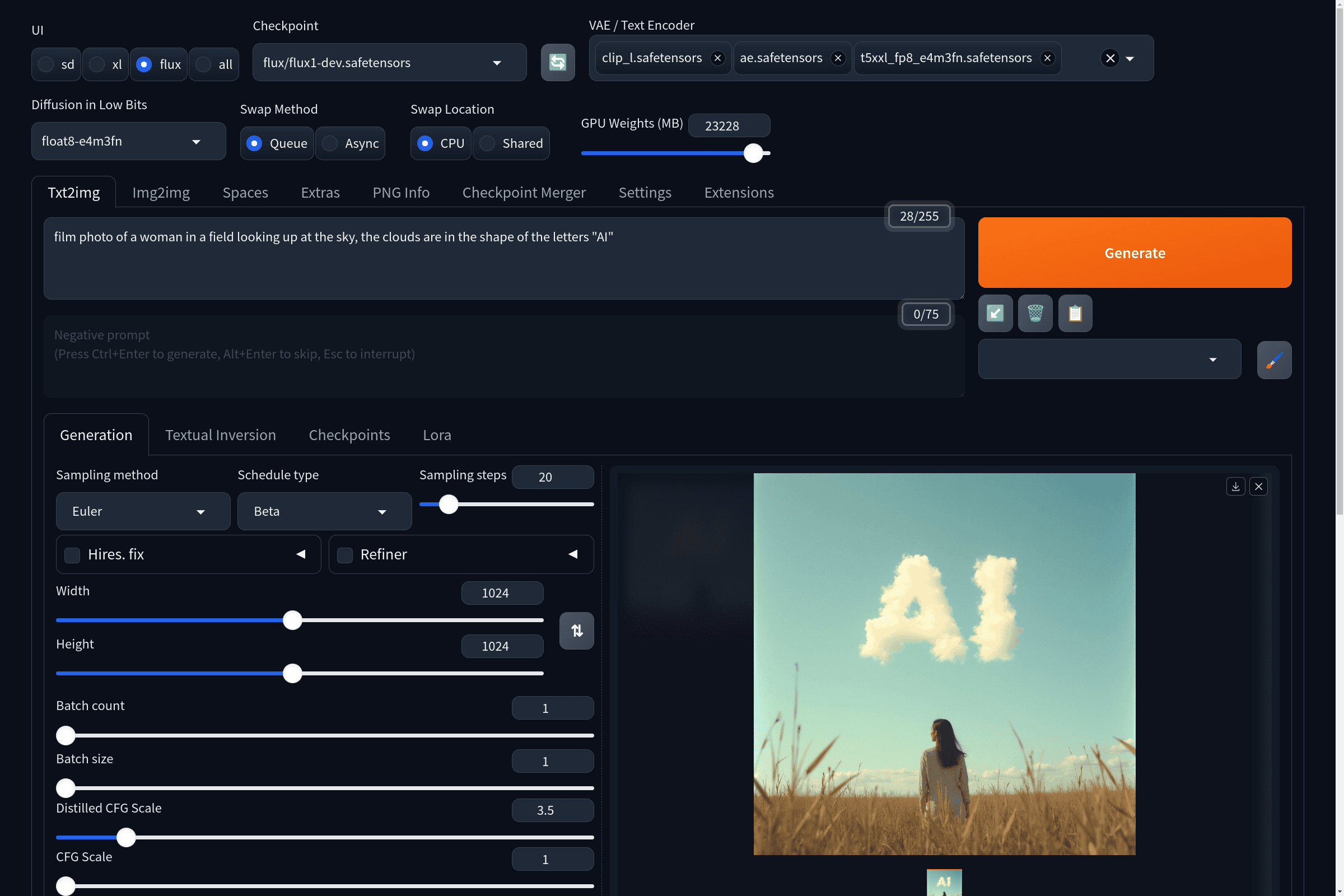Switch to the Img2img tab
This screenshot has height=896, width=1344.
pos(161,192)
